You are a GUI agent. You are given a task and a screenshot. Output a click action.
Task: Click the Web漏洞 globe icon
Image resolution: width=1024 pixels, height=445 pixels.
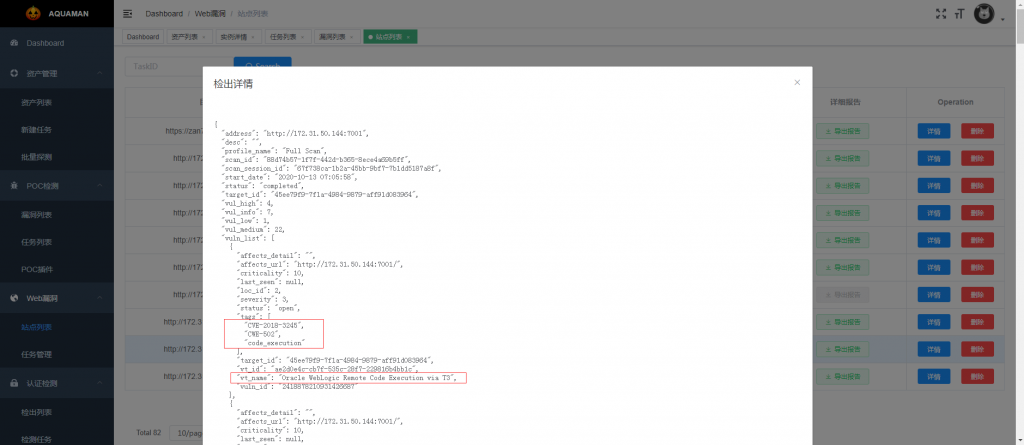(x=14, y=298)
